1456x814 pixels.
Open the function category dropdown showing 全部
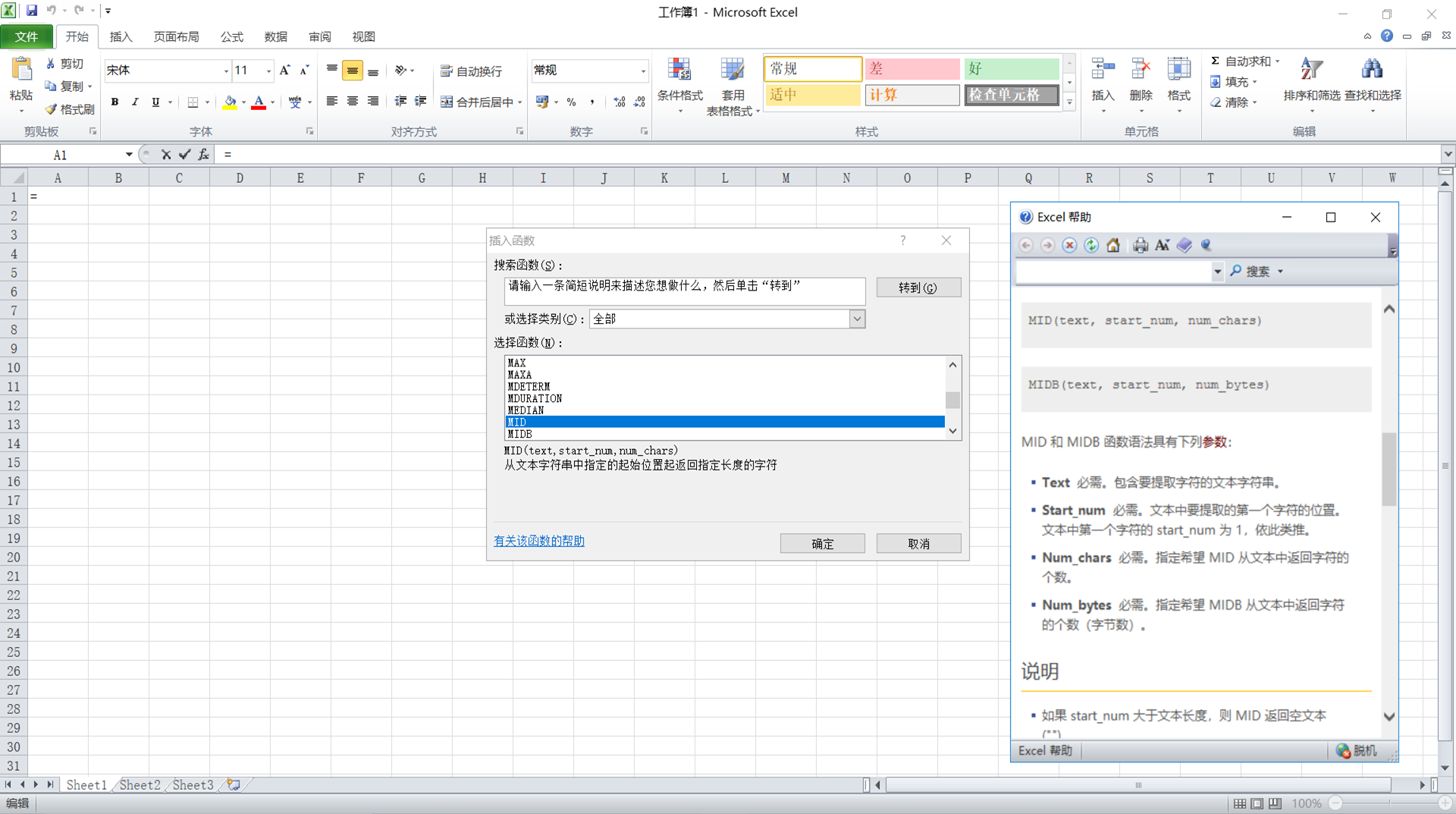click(x=856, y=319)
